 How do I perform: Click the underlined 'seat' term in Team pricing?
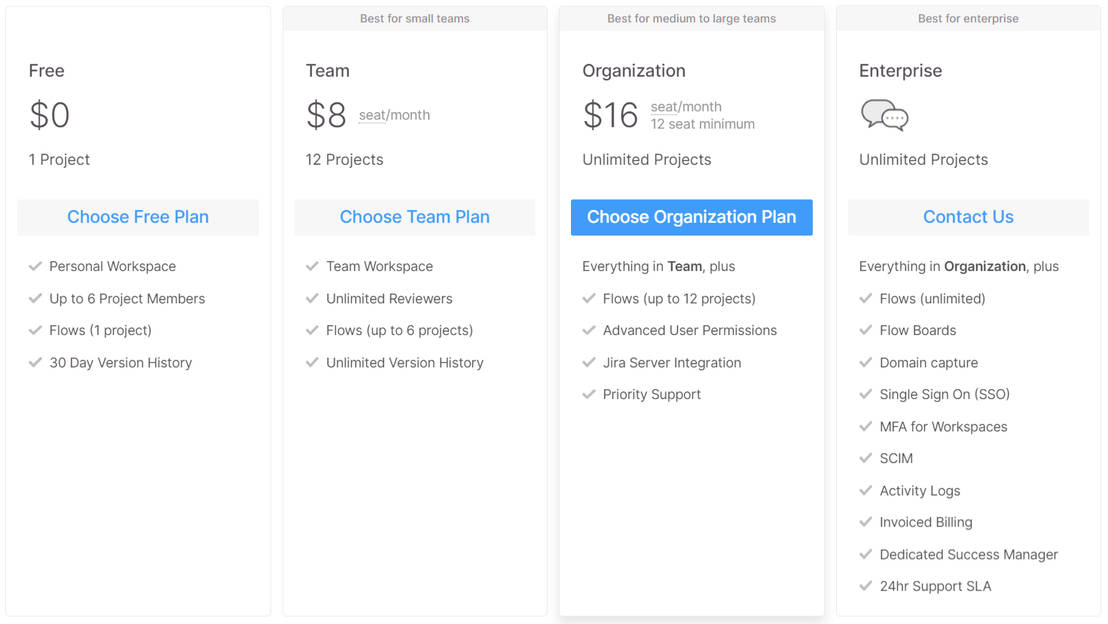click(x=372, y=115)
